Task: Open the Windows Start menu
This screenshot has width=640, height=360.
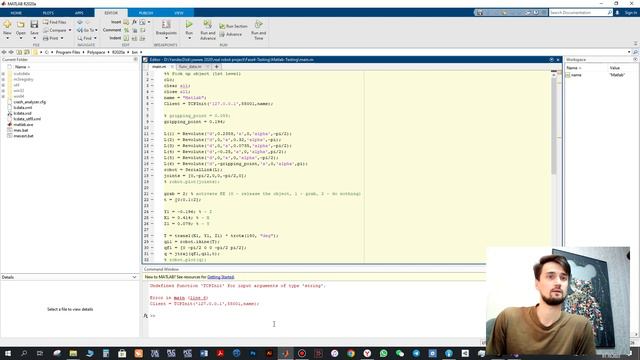Action: [x=7, y=353]
